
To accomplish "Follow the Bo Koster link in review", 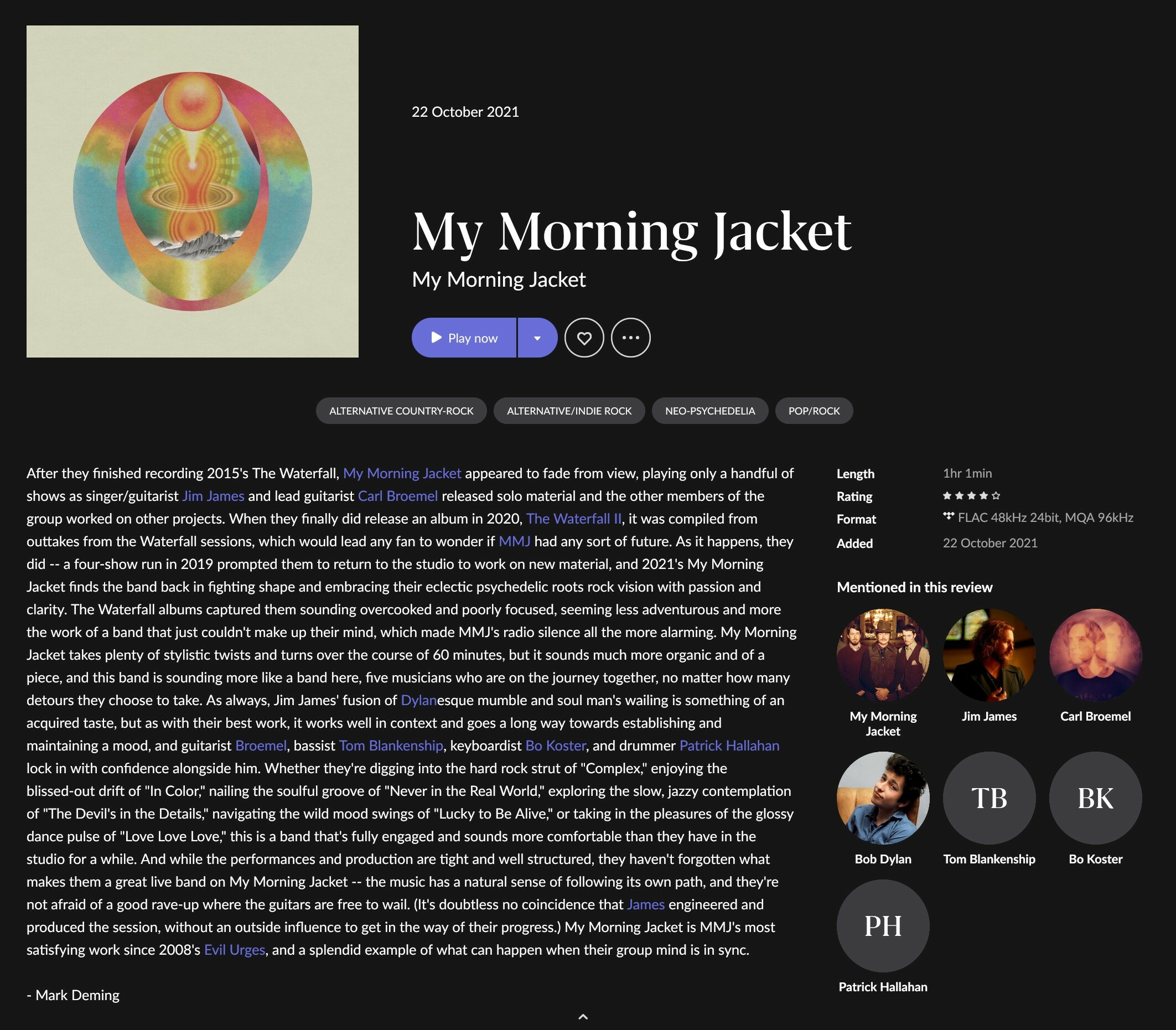I will [x=555, y=745].
